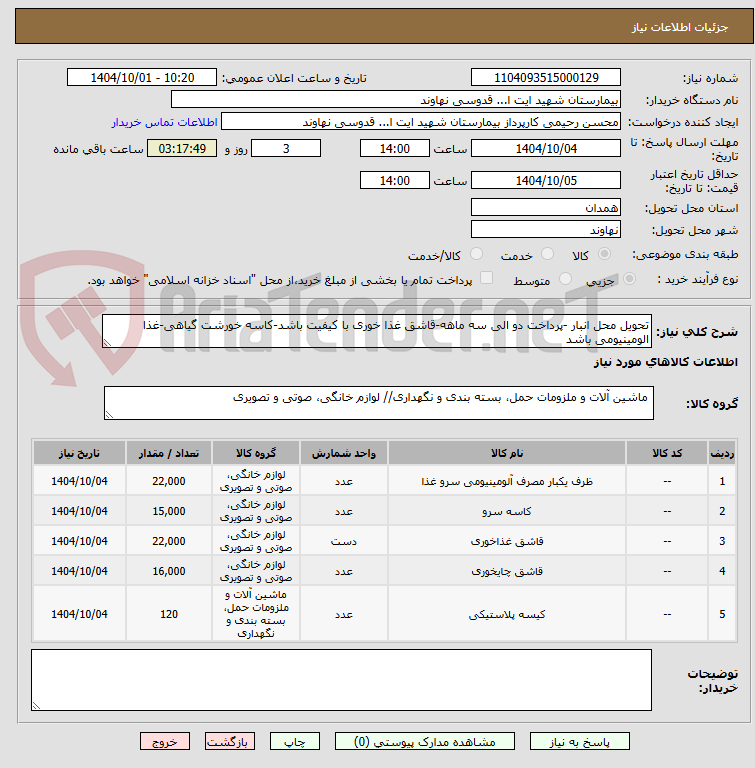755x768 pixels.
Task: Click unit 'دست' in 'قاشق غذاخوری' row
Action: pyautogui.click(x=344, y=541)
